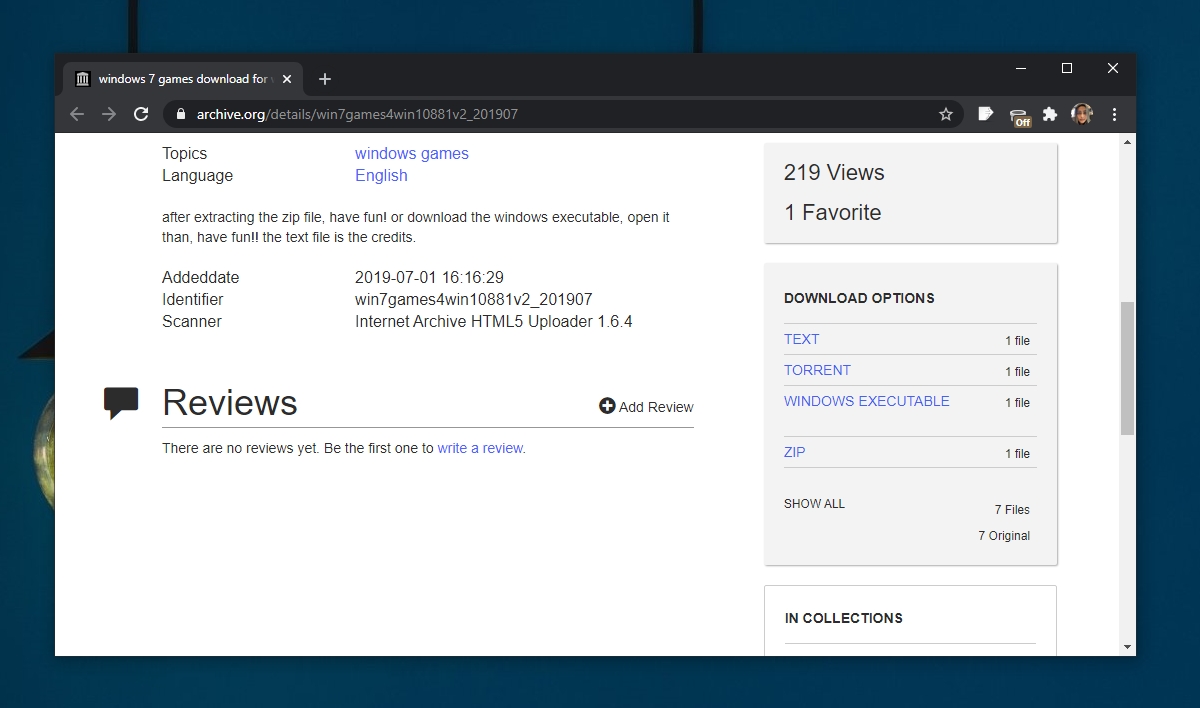Image resolution: width=1200 pixels, height=708 pixels.
Task: Close the windows 7 games tab
Action: [286, 79]
